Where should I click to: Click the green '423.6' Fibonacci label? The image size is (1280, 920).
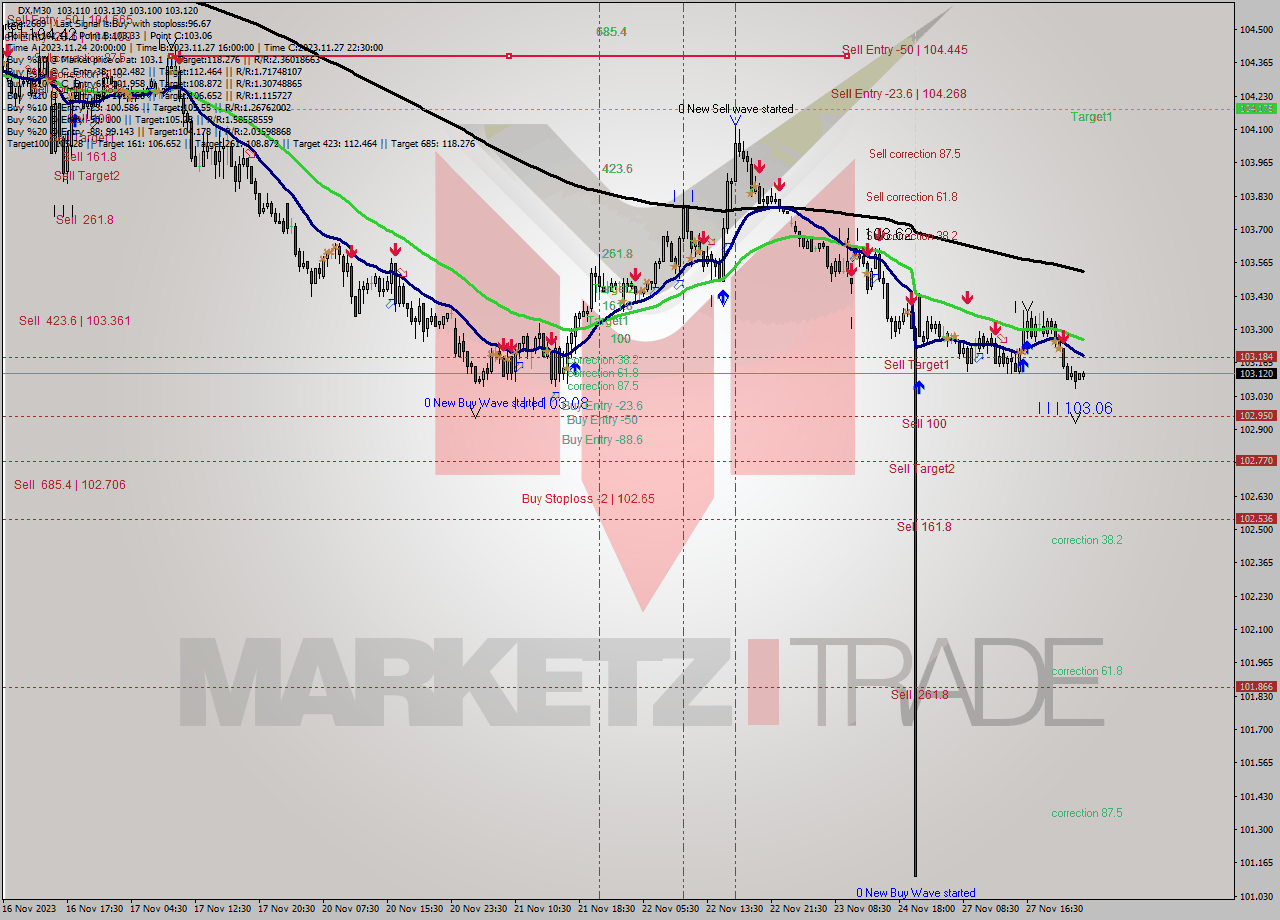[617, 169]
